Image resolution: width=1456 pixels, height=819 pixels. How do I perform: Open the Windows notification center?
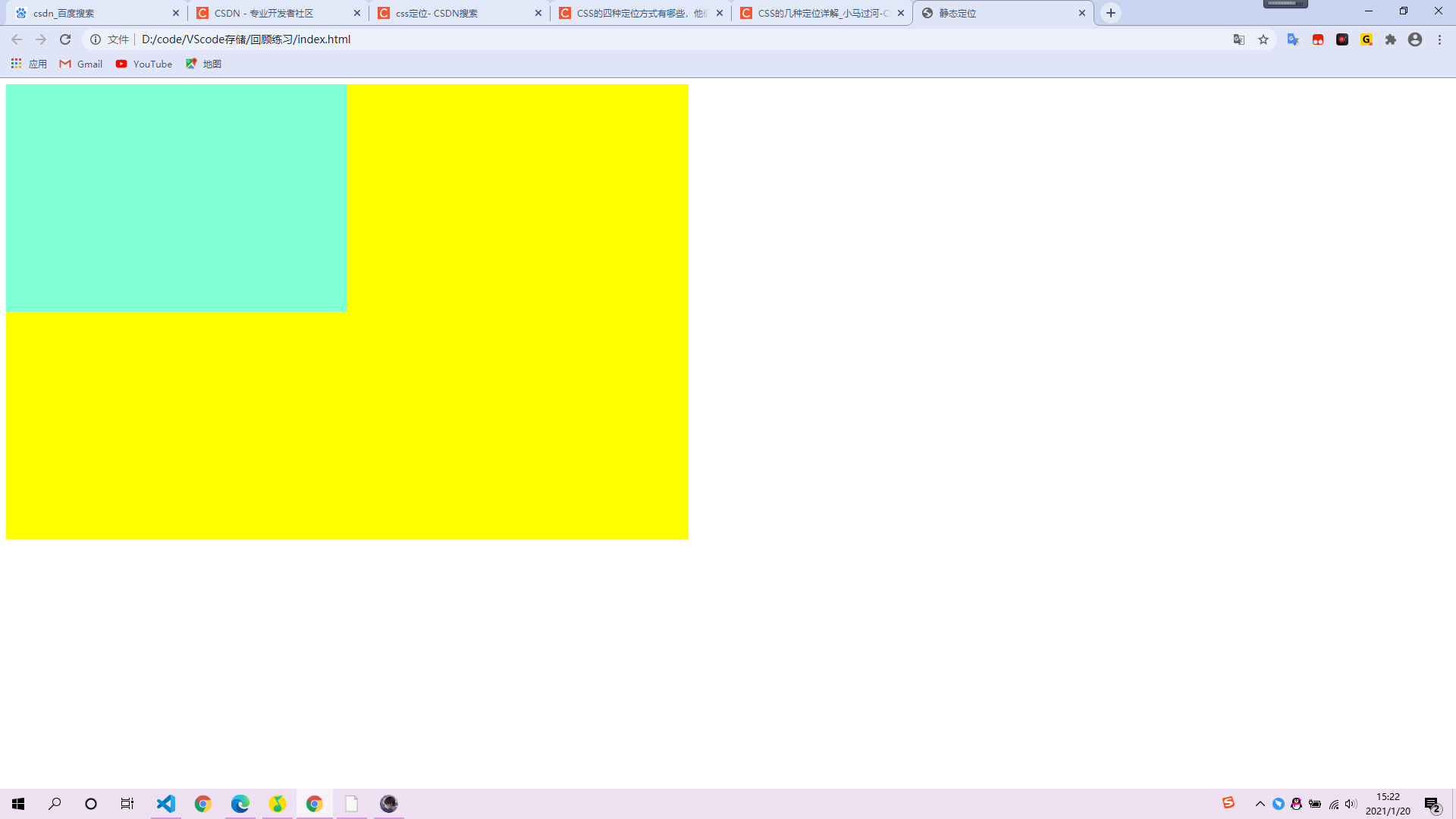1432,804
